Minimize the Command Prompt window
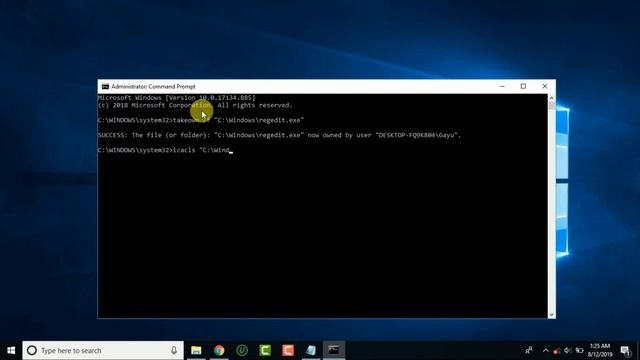Image resolution: width=640 pixels, height=360 pixels. pyautogui.click(x=502, y=87)
